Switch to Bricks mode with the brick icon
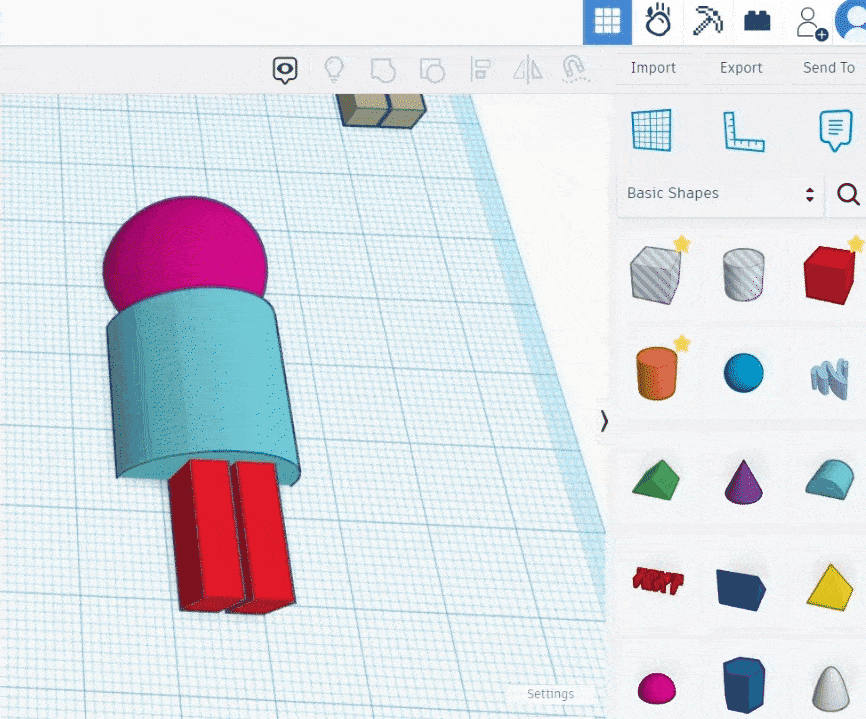Screen dimensions: 866x719 pyautogui.click(x=757, y=21)
